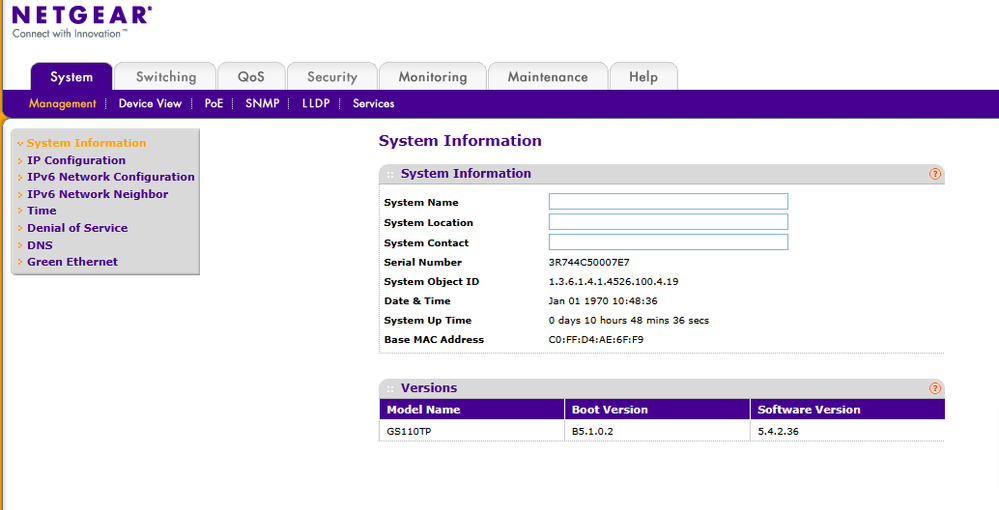This screenshot has width=999, height=510.
Task: Select the Security tab
Action: click(x=332, y=77)
